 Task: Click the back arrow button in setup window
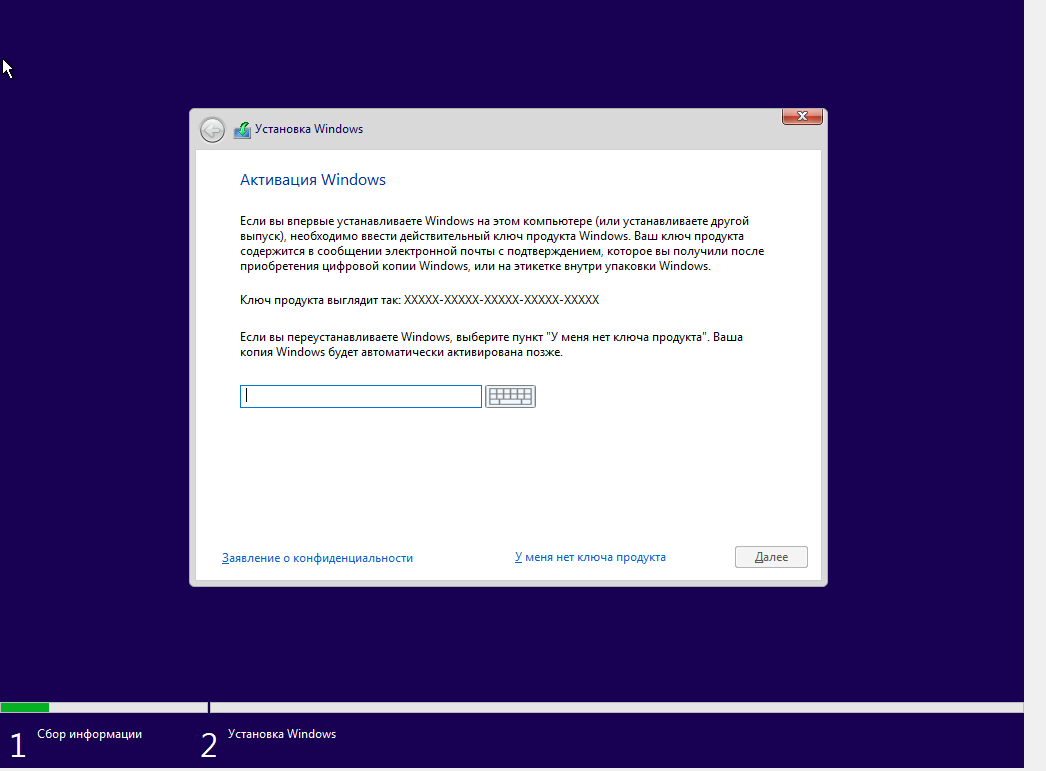pos(212,130)
